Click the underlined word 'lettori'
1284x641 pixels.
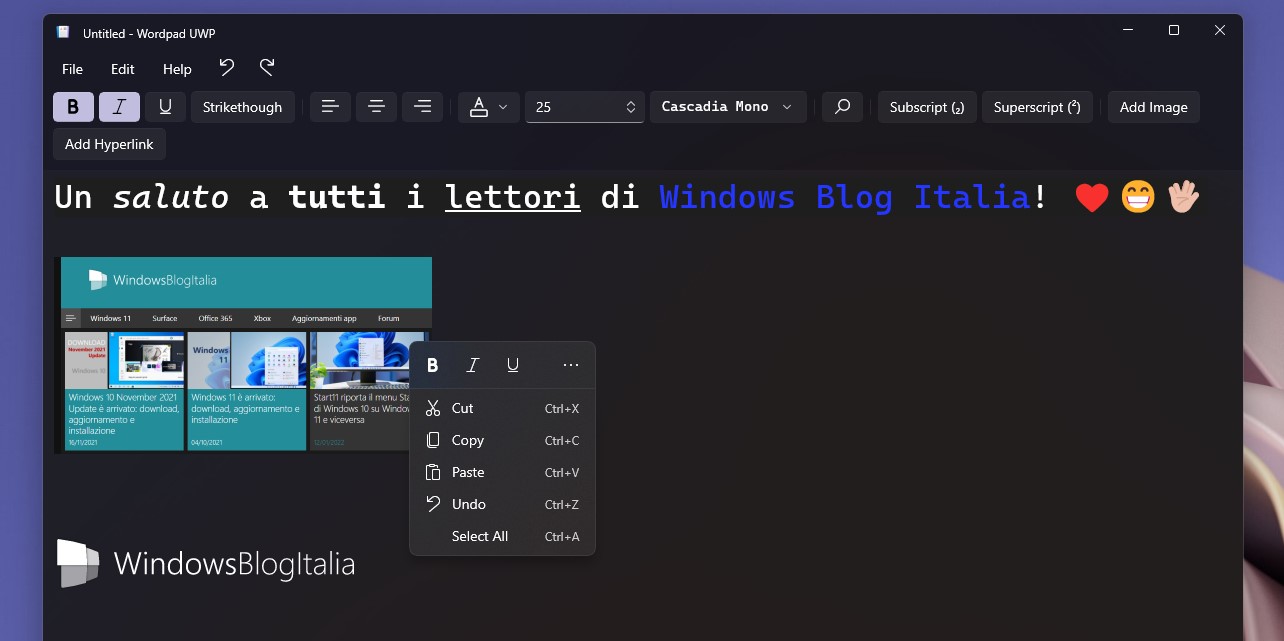pos(512,197)
